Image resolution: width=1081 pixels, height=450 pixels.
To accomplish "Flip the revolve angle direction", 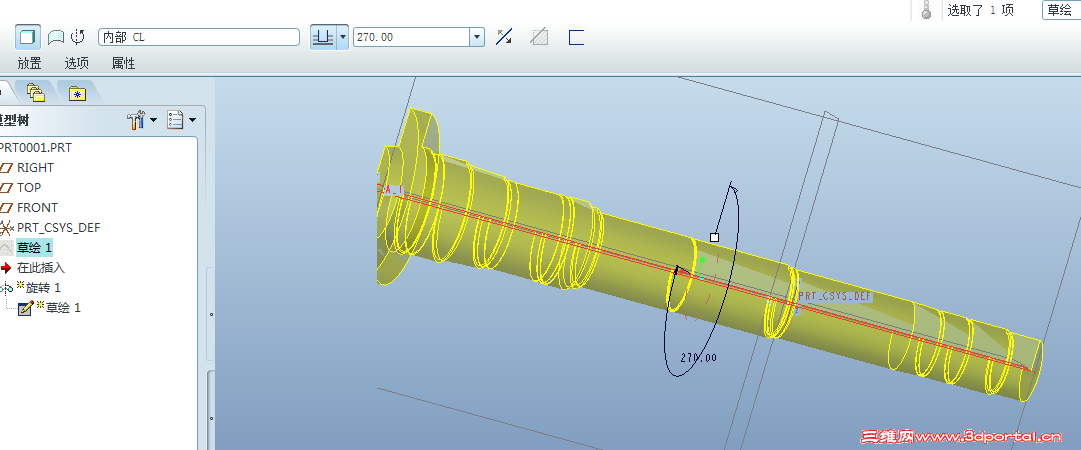I will [x=504, y=37].
